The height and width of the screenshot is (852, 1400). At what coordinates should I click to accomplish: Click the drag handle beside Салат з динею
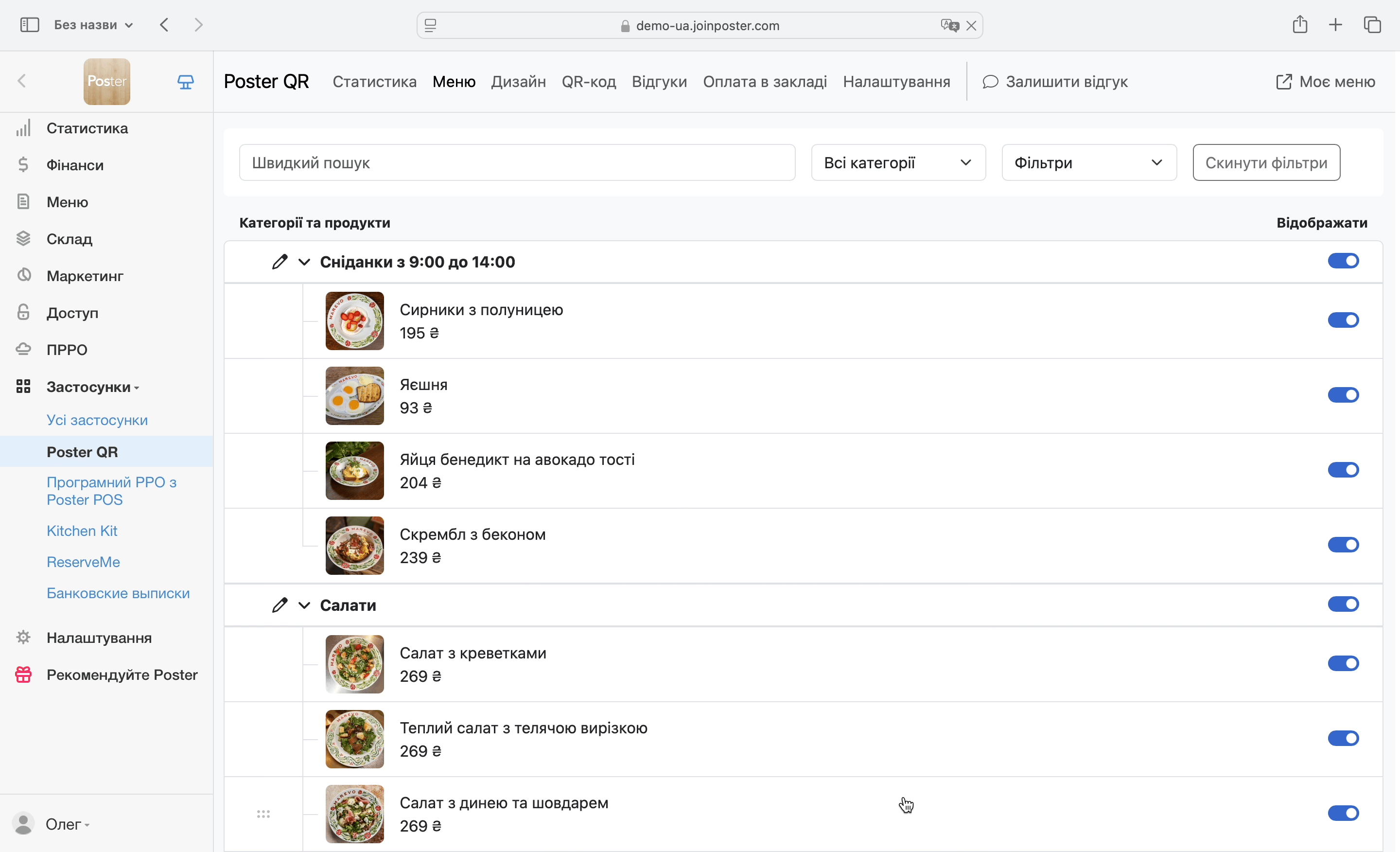263,814
